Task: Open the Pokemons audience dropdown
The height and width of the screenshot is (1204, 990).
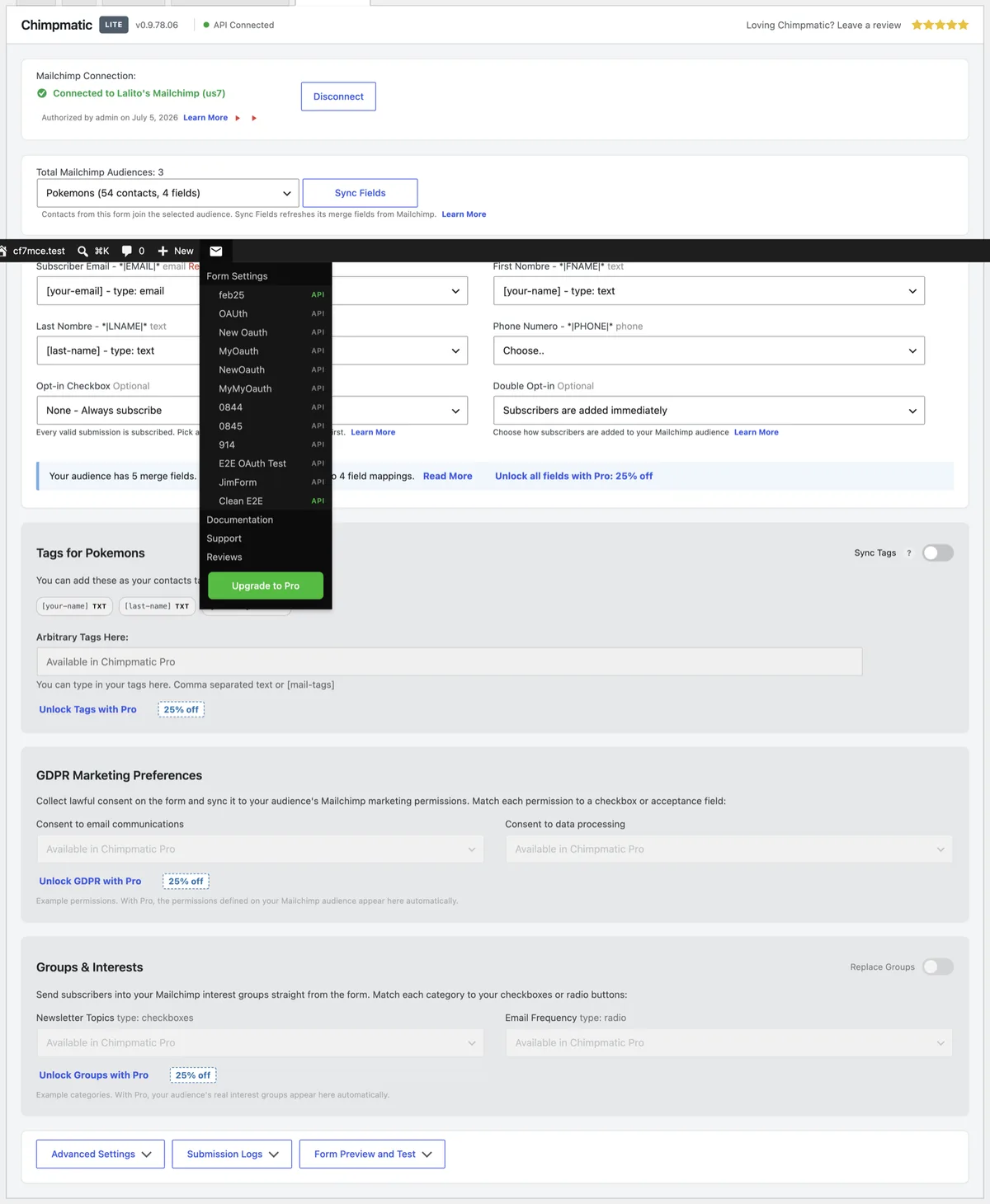Action: click(x=167, y=193)
